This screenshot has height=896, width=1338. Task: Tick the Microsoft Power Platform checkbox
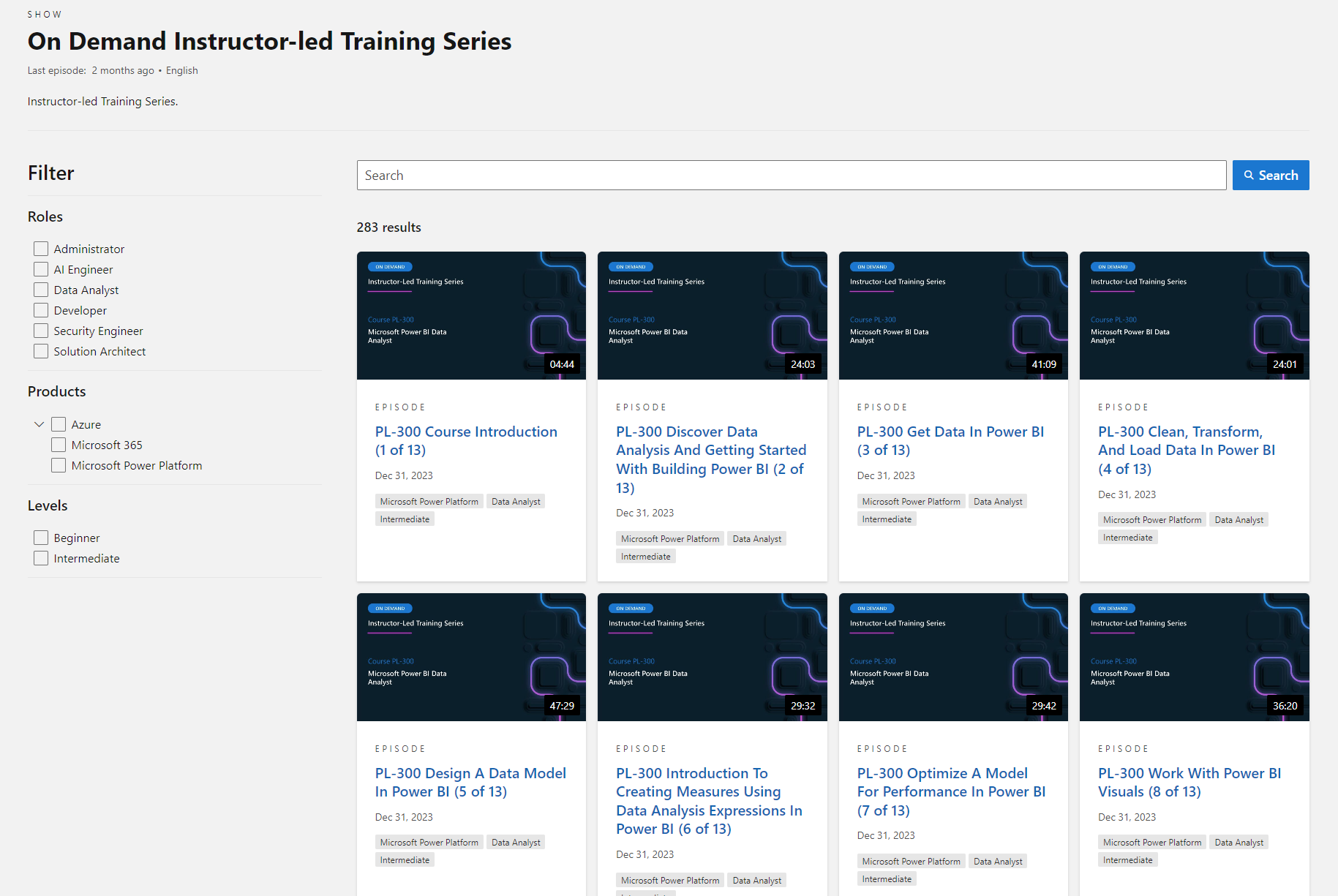coord(59,465)
